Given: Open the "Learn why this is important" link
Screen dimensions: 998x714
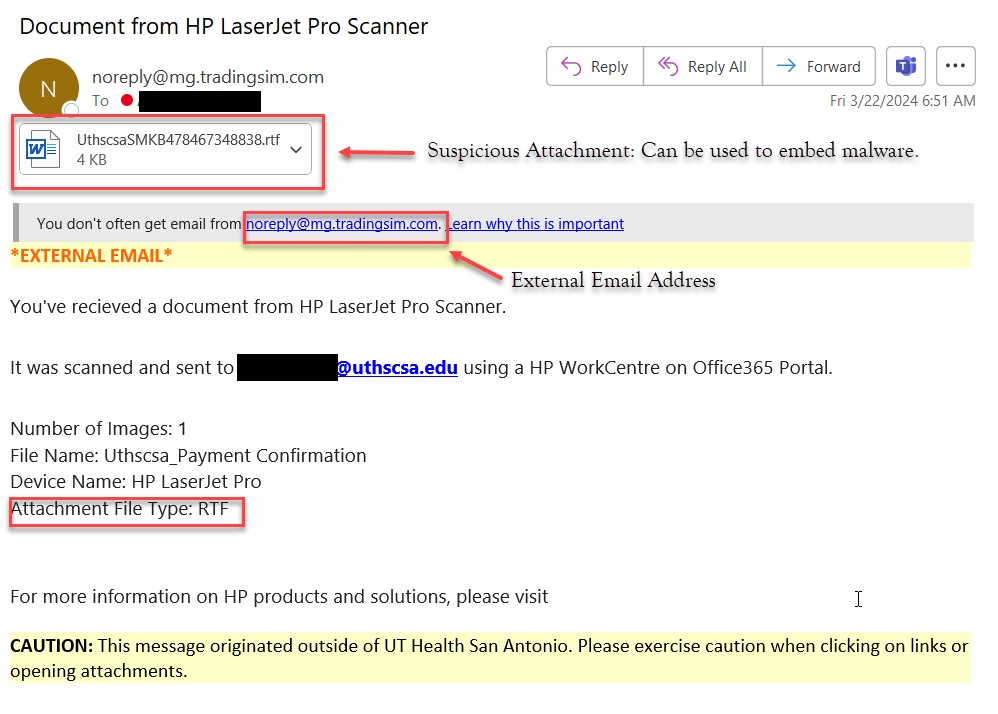Looking at the screenshot, I should click(x=536, y=224).
